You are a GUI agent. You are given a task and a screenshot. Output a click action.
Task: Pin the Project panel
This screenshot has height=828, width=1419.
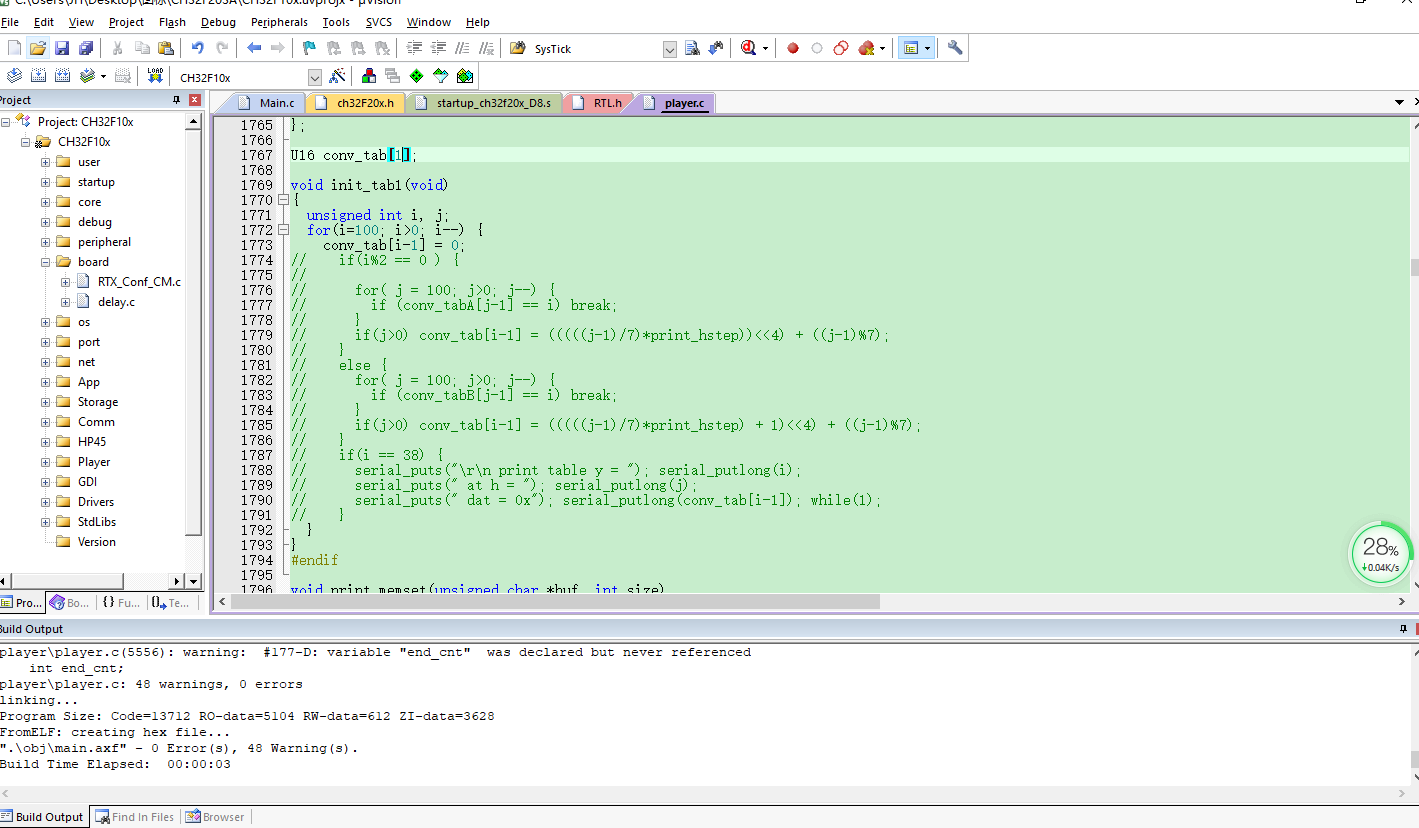click(x=176, y=100)
